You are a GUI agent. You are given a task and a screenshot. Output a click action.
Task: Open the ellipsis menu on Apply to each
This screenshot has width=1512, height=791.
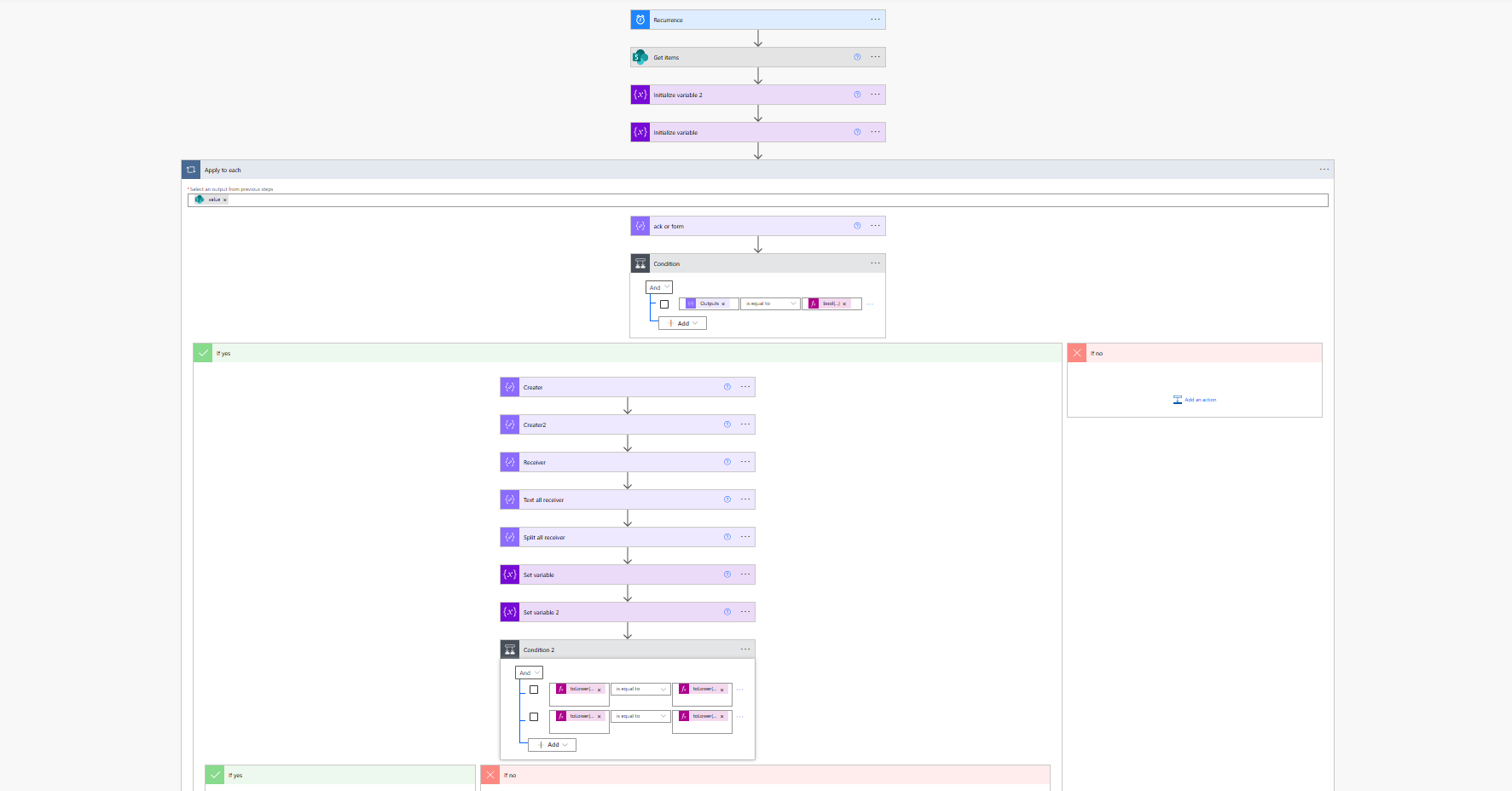(x=1324, y=170)
